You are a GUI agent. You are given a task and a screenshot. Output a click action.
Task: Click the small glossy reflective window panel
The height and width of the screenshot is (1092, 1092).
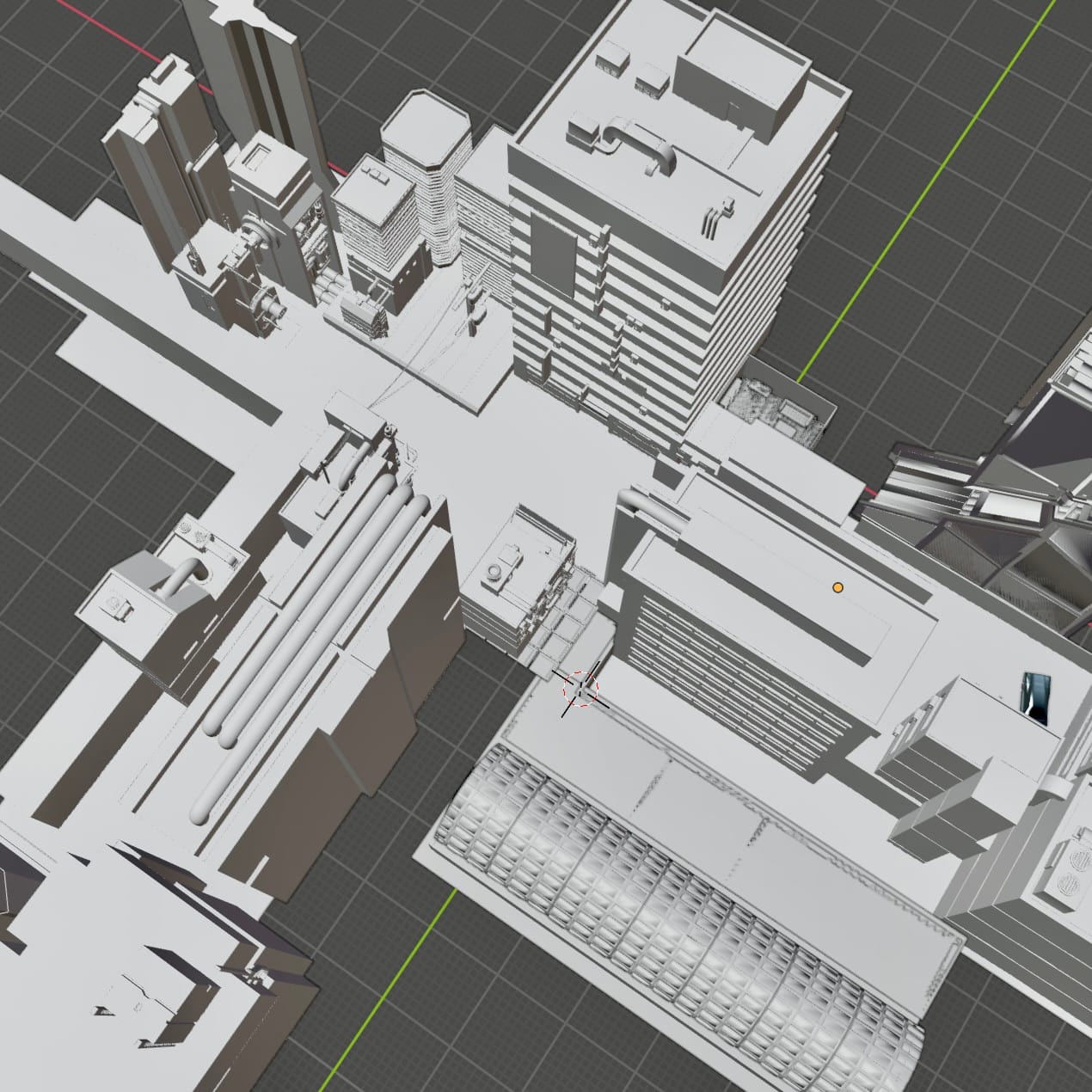coord(1037,693)
